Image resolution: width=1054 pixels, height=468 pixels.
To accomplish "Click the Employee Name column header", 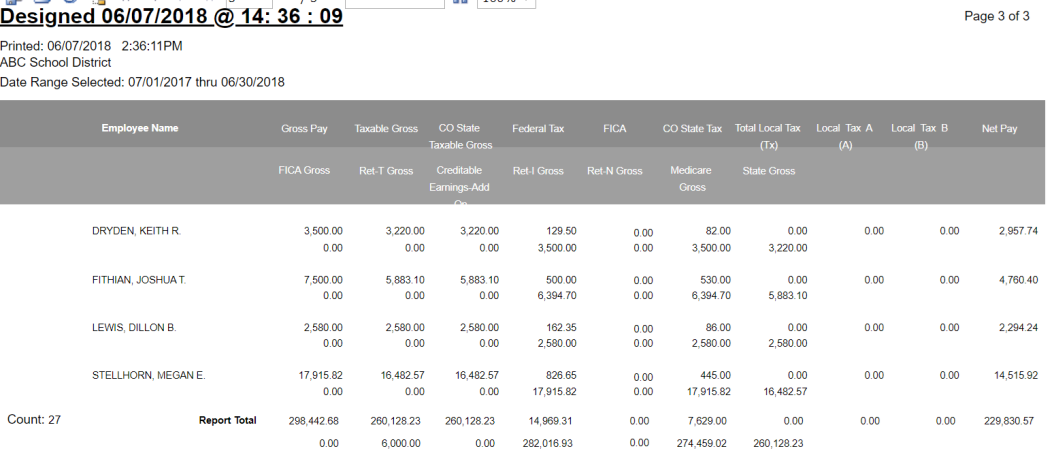I will (x=141, y=128).
